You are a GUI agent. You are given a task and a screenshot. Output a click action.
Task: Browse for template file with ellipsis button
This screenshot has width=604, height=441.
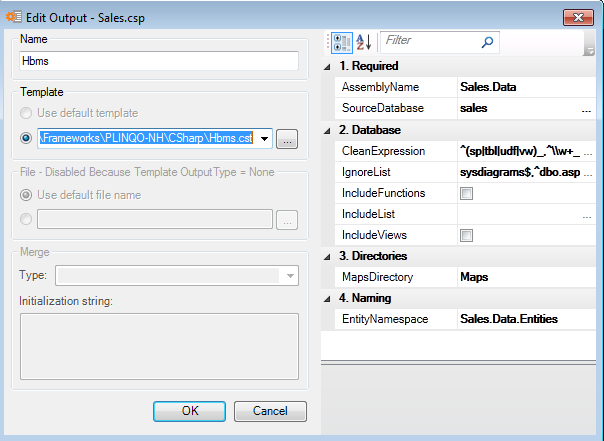pyautogui.click(x=287, y=139)
